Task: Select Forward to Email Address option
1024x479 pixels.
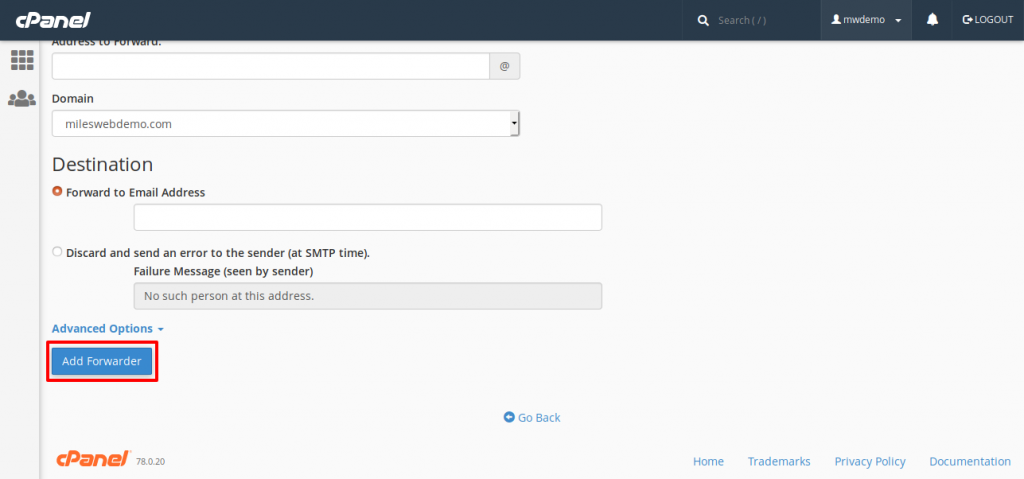Action: 57,192
